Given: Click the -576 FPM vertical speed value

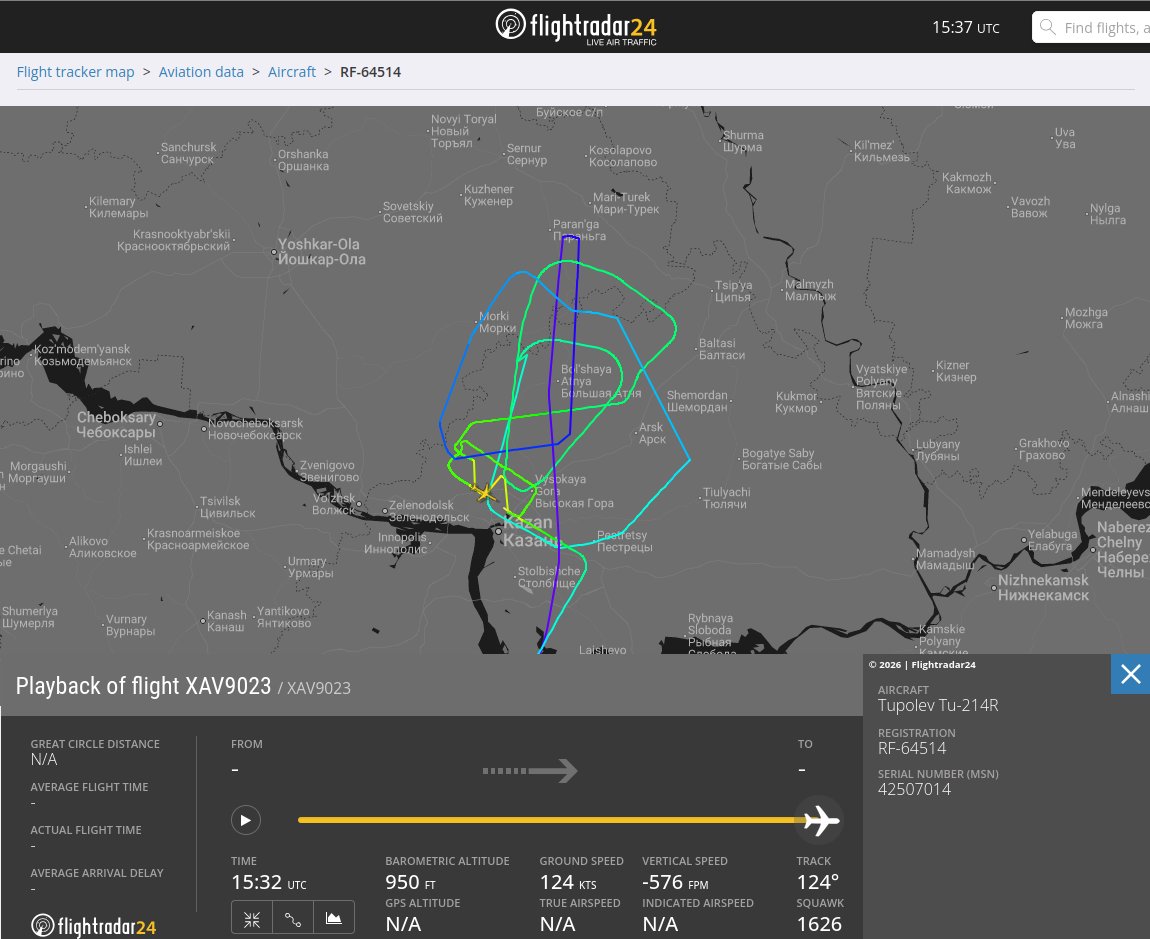Looking at the screenshot, I should tap(675, 882).
